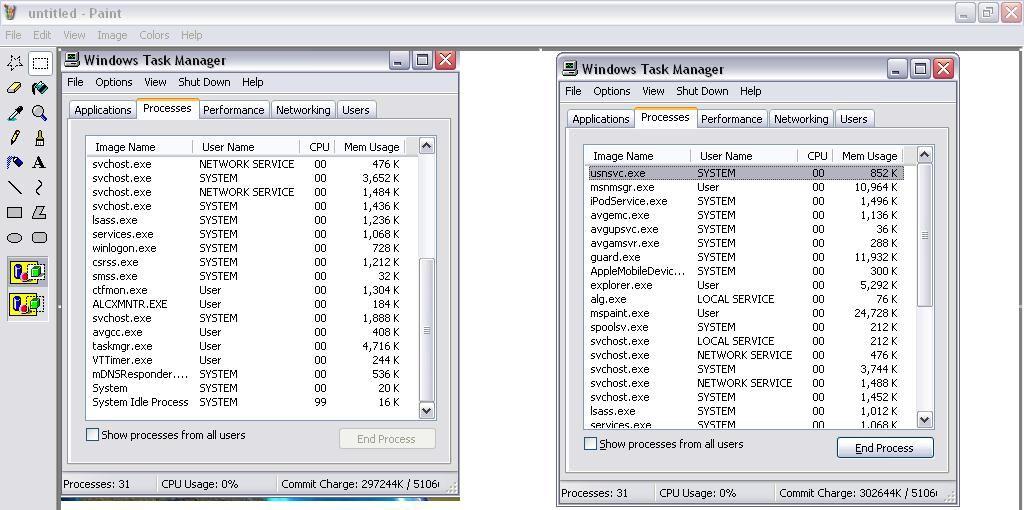This screenshot has width=1024, height=510.
Task: Choose the Magnifier tool
Action: pyautogui.click(x=40, y=113)
